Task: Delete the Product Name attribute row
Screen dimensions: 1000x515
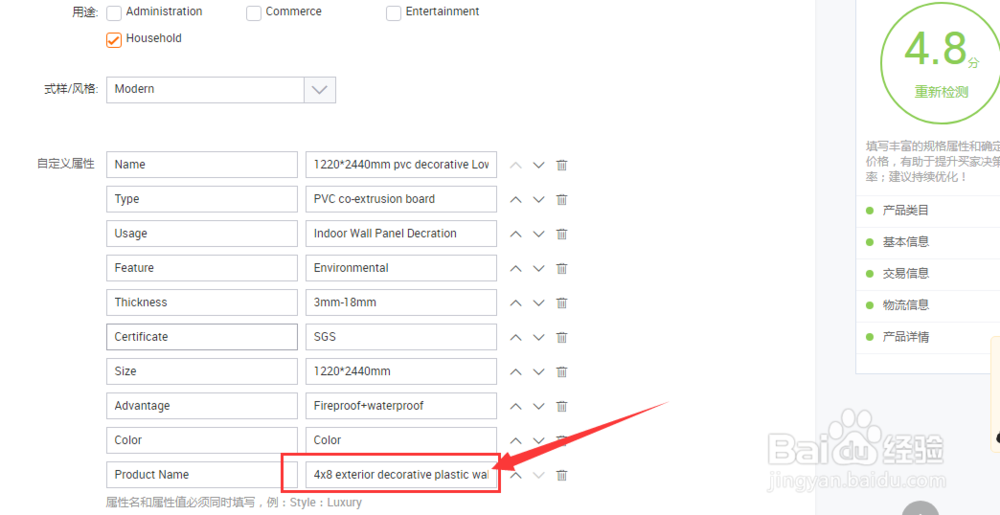Action: (562, 476)
